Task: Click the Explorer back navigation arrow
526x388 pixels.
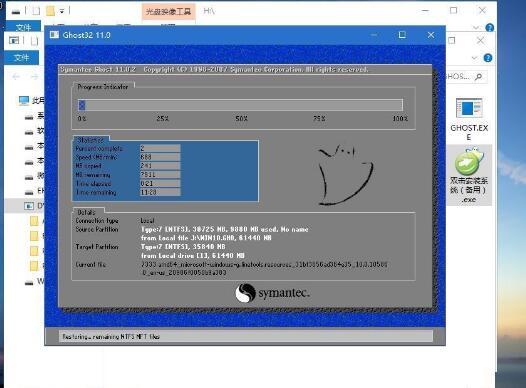Action: 16,77
